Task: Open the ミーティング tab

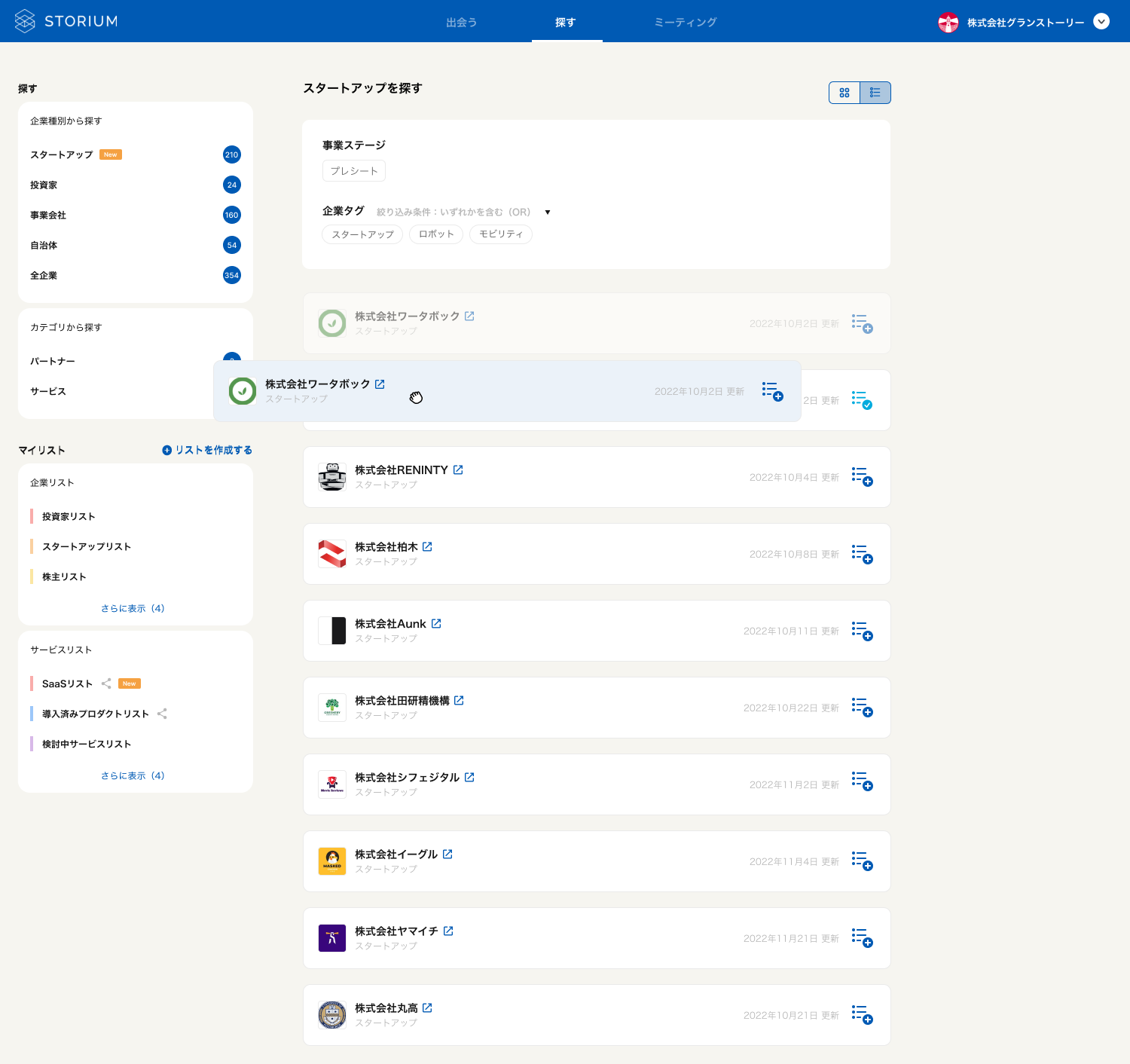Action: click(x=686, y=23)
